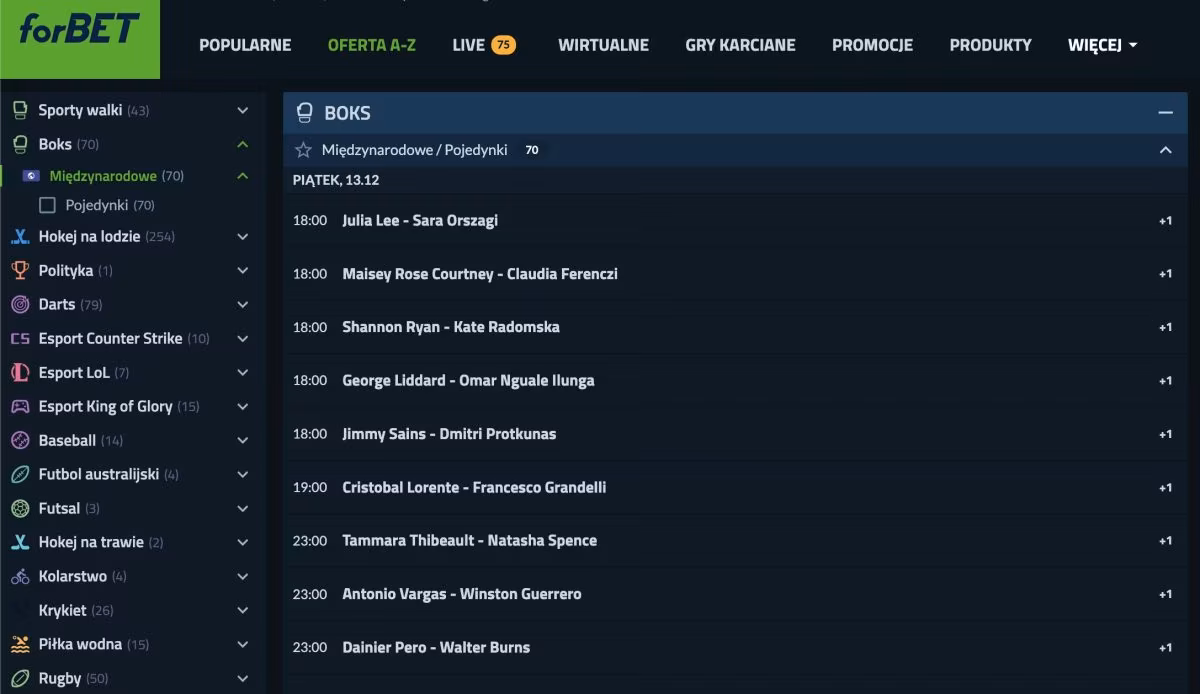Collapse the Międzynarodowe / Pojedynki section
Screen dimensions: 1200x694
pos(1165,150)
